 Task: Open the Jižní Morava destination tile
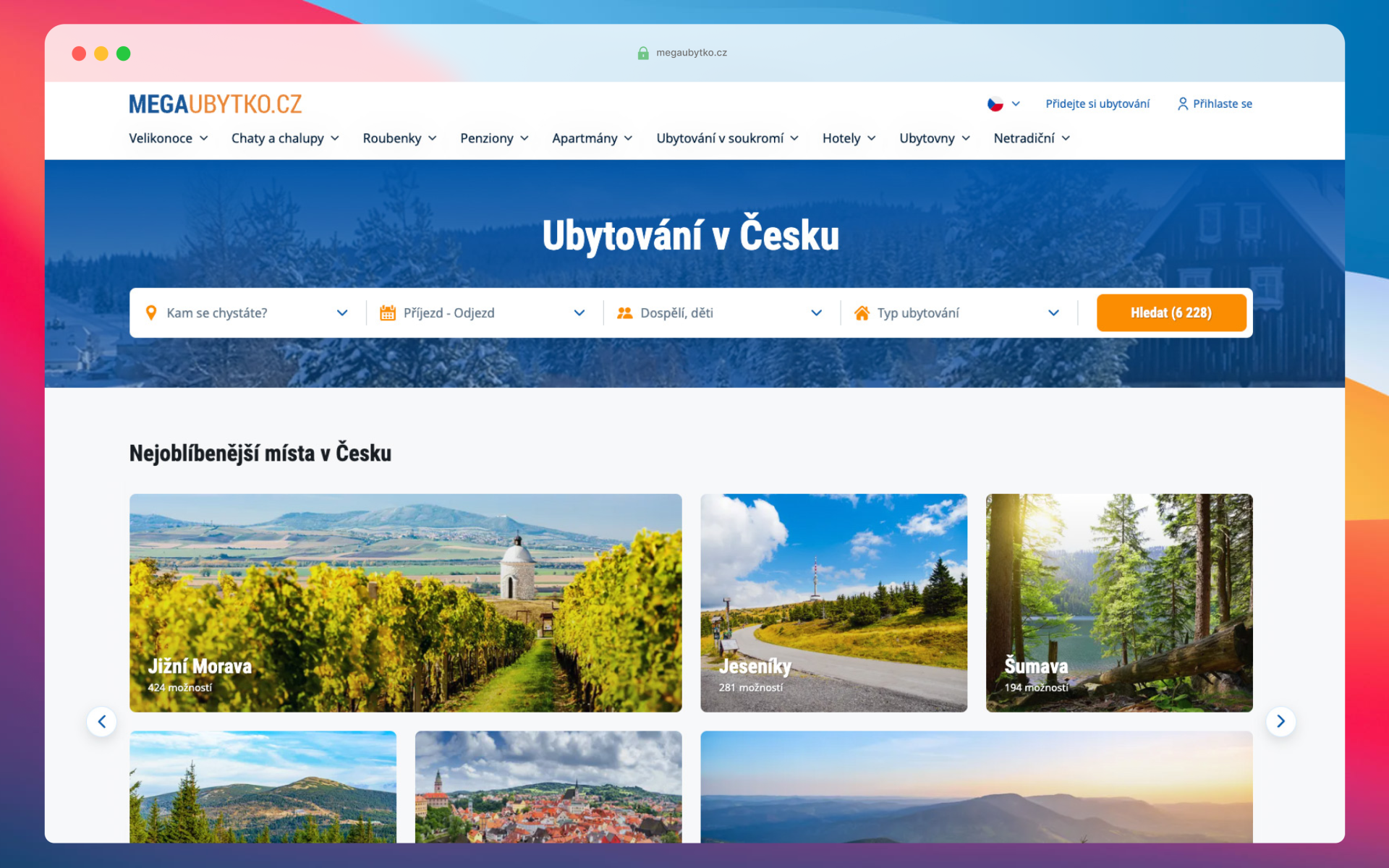[x=405, y=602]
